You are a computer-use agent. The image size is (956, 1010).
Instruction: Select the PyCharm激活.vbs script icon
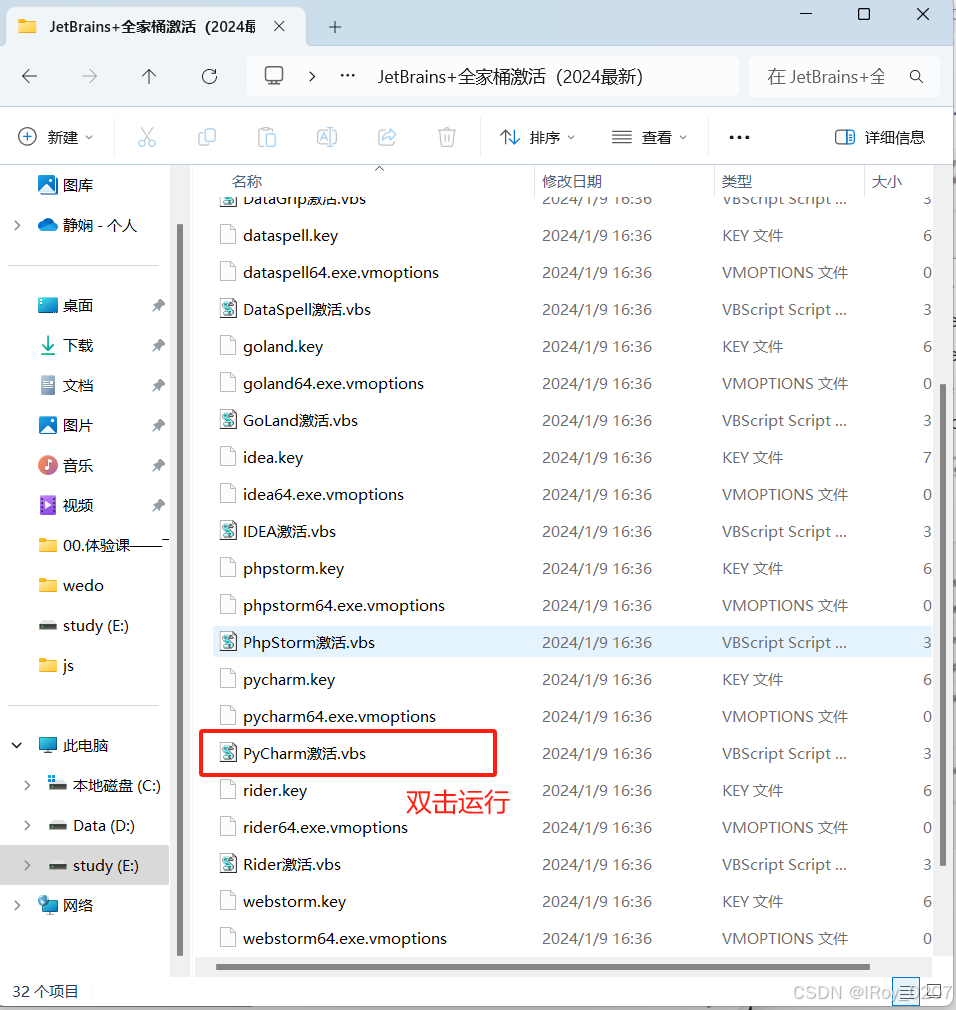tap(228, 752)
